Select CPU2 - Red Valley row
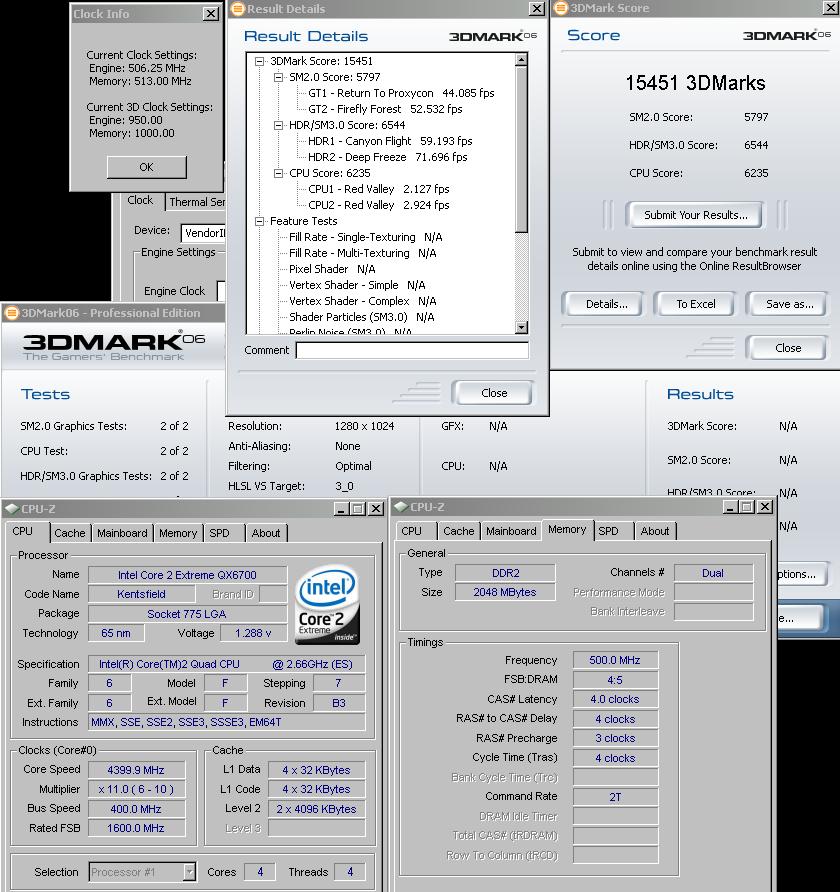This screenshot has width=840, height=892. tap(379, 205)
